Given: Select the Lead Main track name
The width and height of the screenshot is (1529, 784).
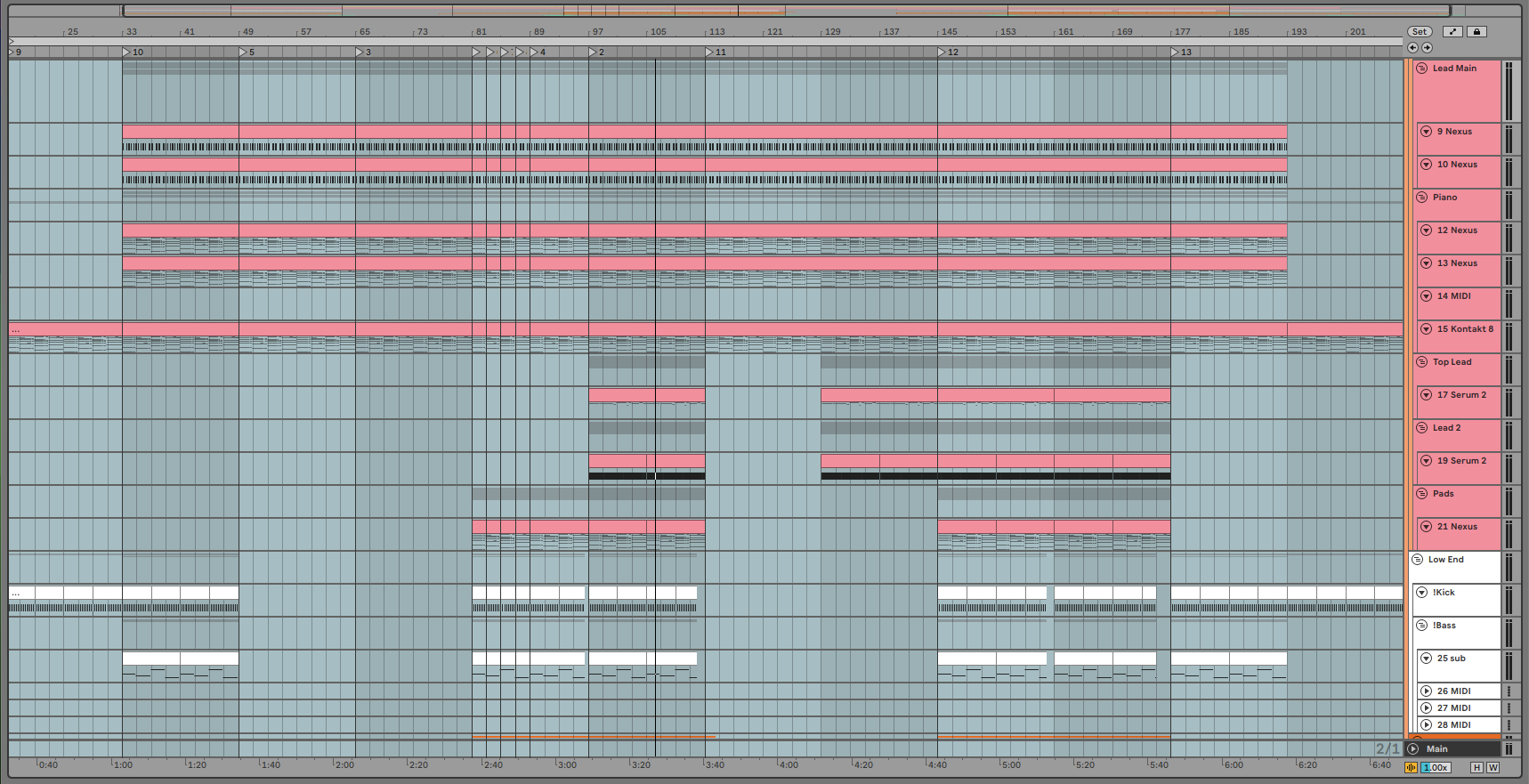Looking at the screenshot, I should (x=1454, y=69).
